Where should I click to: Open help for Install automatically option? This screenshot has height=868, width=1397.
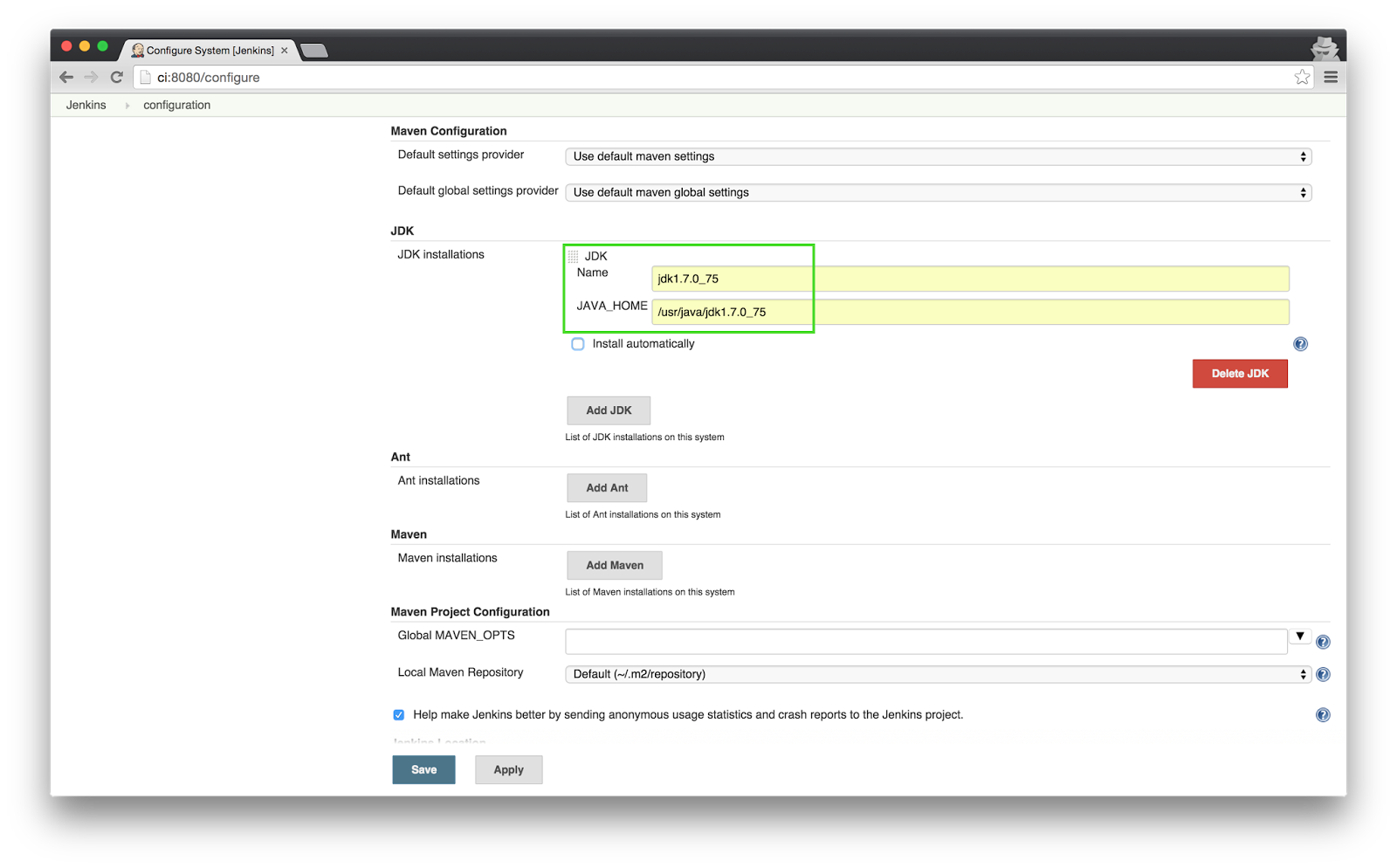[x=1300, y=344]
